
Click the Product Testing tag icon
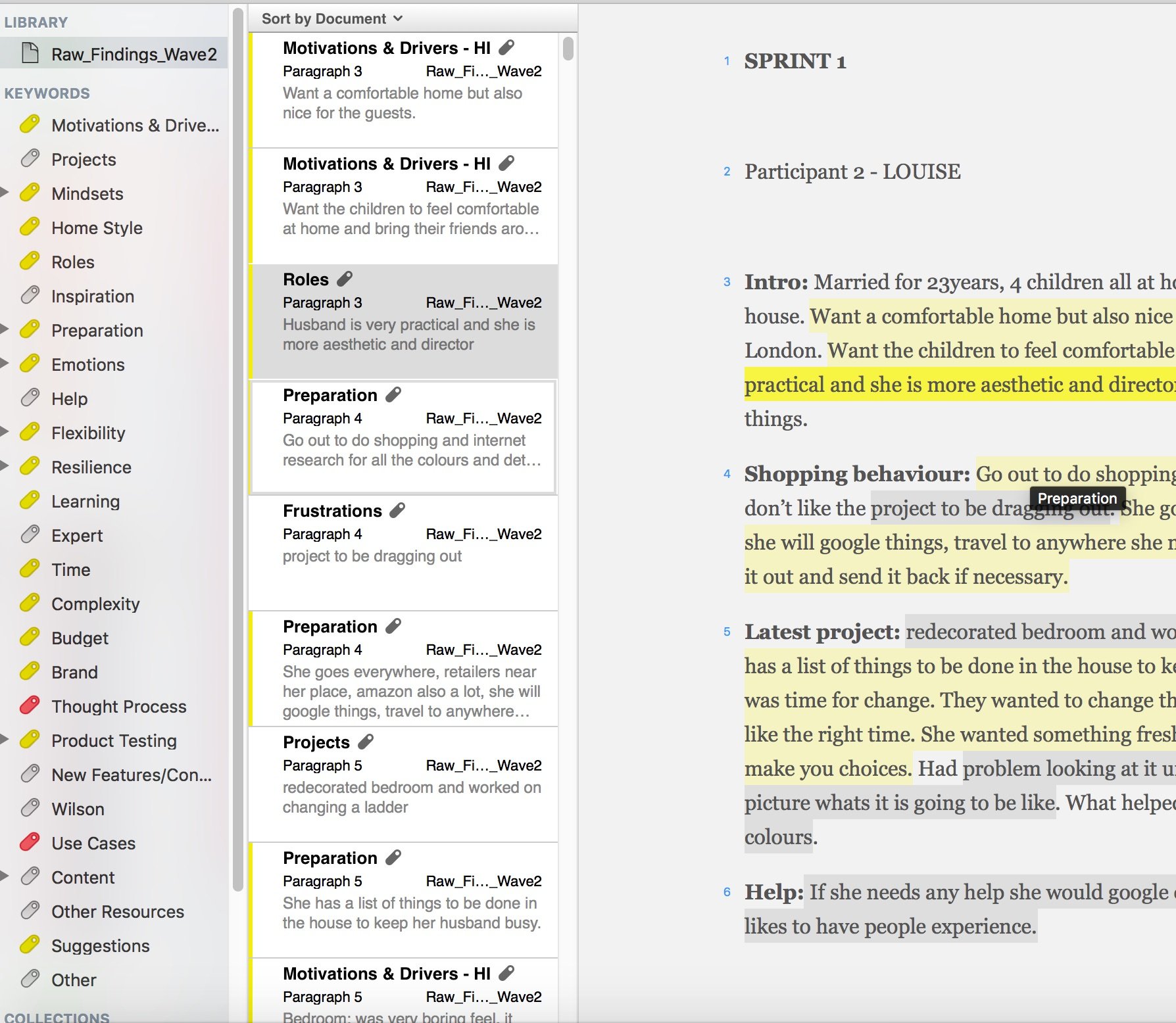30,740
